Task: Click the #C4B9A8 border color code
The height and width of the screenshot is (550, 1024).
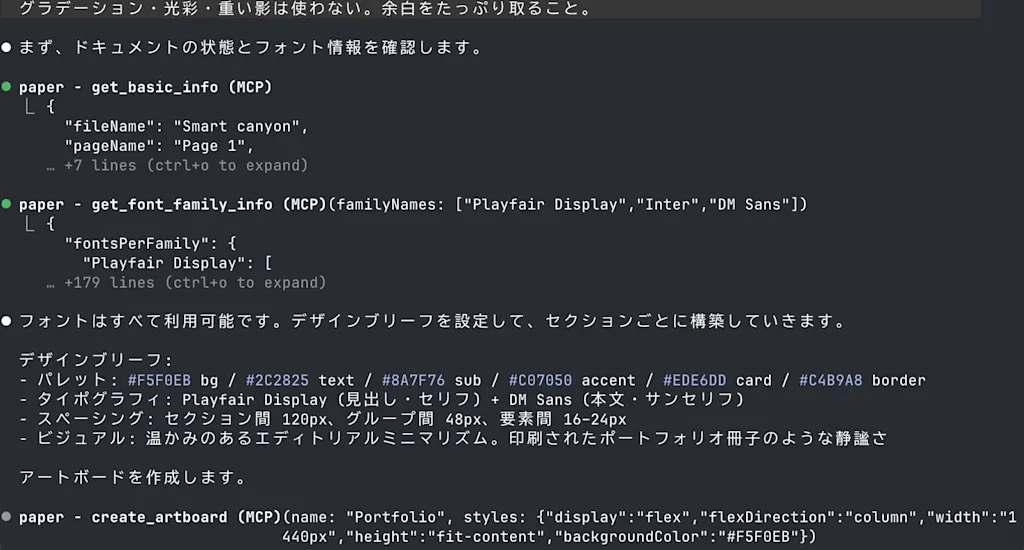Action: 831,380
